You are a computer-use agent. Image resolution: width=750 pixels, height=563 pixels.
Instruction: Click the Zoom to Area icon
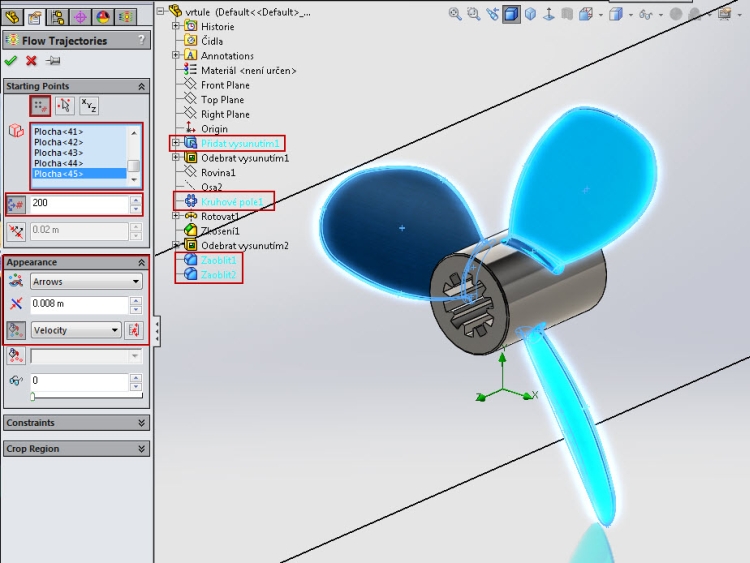pos(474,14)
